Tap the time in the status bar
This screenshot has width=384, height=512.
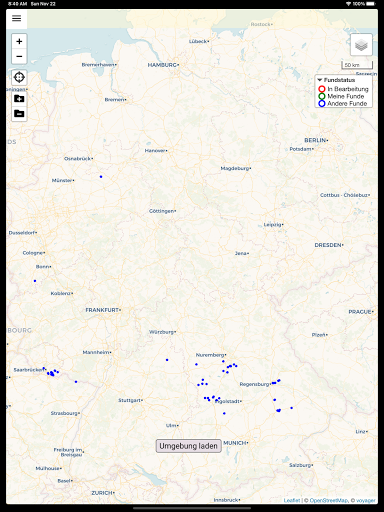pos(18,4)
